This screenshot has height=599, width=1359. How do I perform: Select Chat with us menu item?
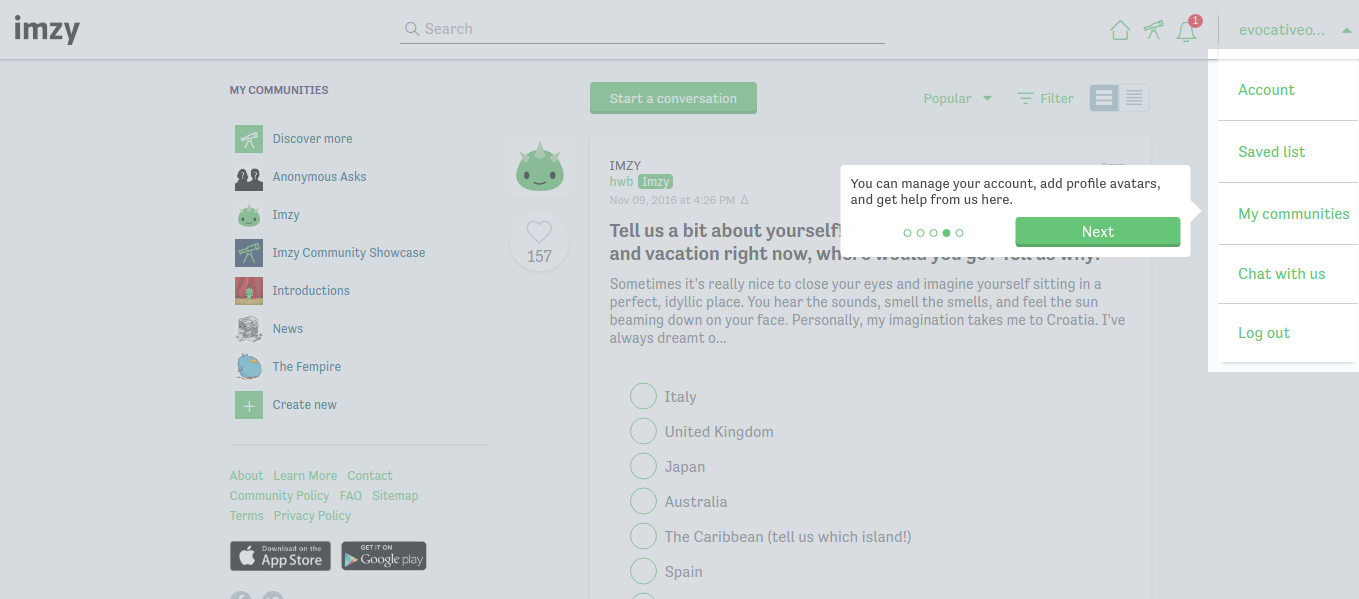tap(1283, 274)
